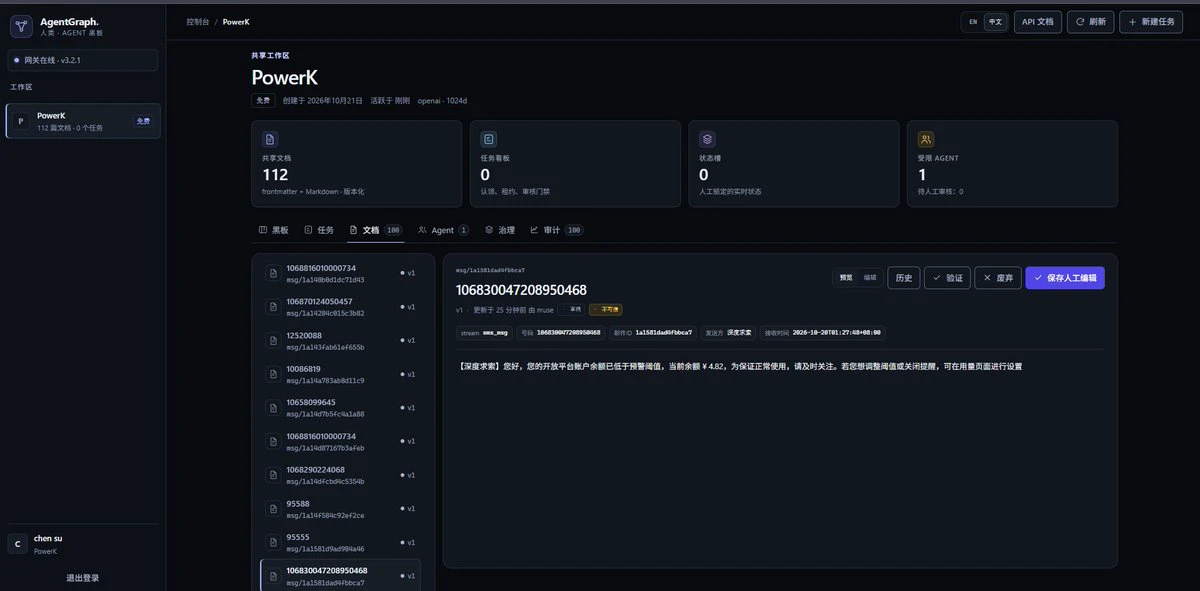Go to 控制台 breadcrumb
The height and width of the screenshot is (591, 1200).
[198, 21]
